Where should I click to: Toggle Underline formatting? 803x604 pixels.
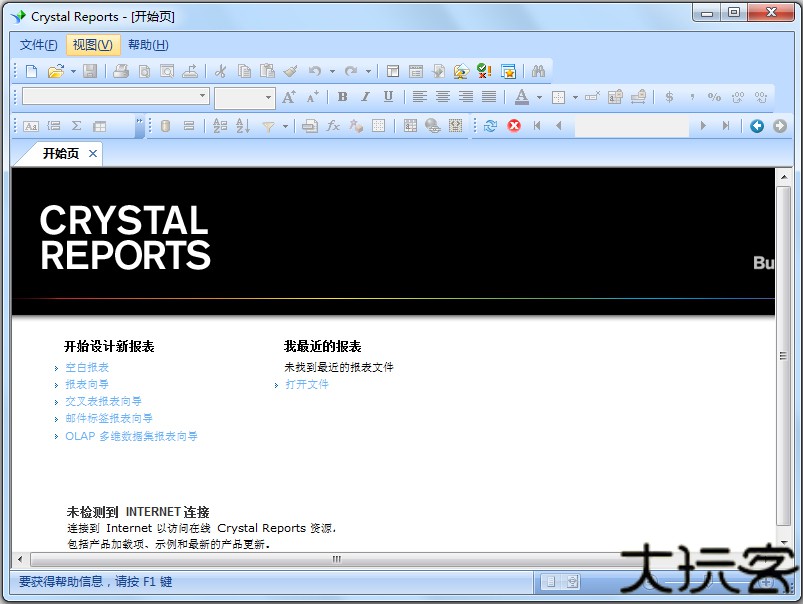tap(388, 97)
